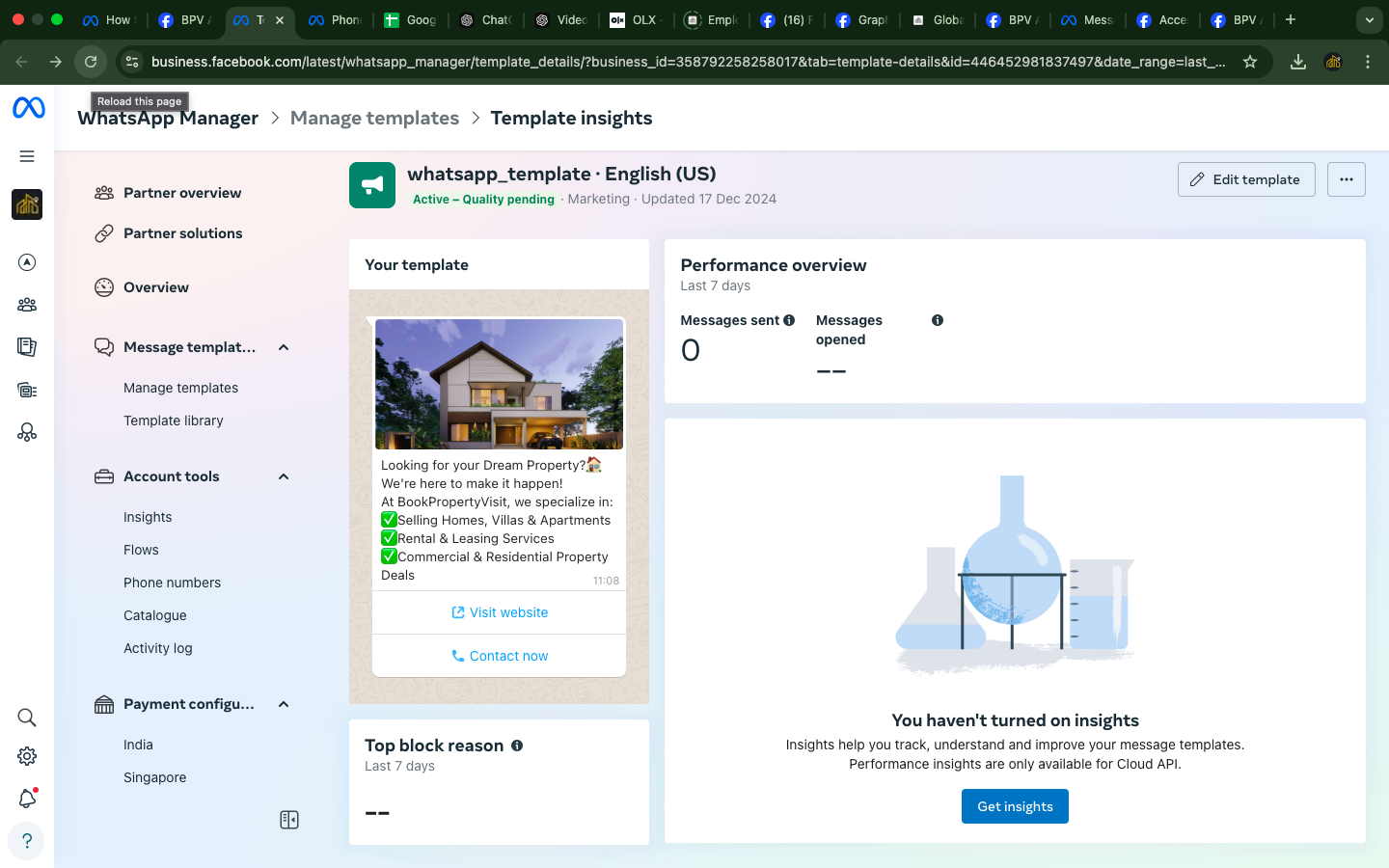Open Chrome three-dot menu

pos(1368,62)
